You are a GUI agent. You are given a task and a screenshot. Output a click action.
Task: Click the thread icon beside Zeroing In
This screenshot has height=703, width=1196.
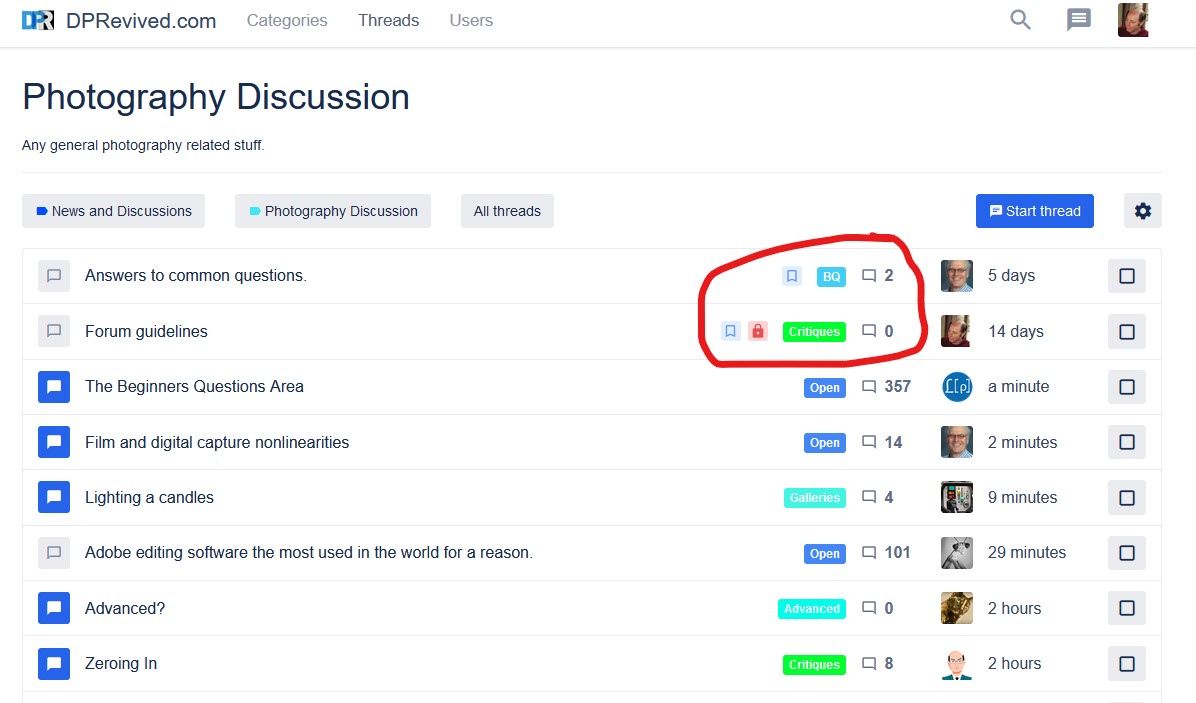coord(54,664)
